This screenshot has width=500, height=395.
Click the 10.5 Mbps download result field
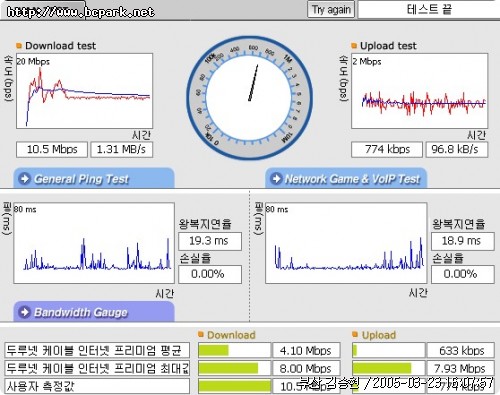coord(52,149)
